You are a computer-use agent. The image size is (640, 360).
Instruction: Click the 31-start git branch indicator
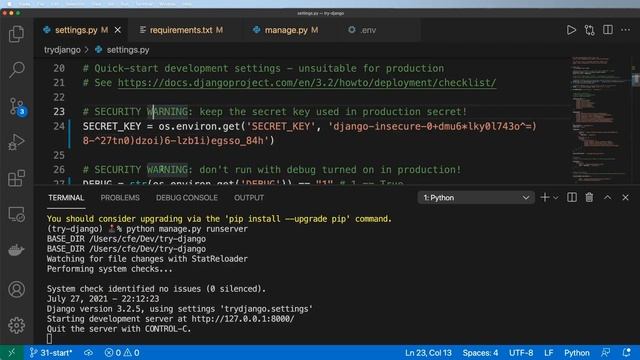pos(51,353)
